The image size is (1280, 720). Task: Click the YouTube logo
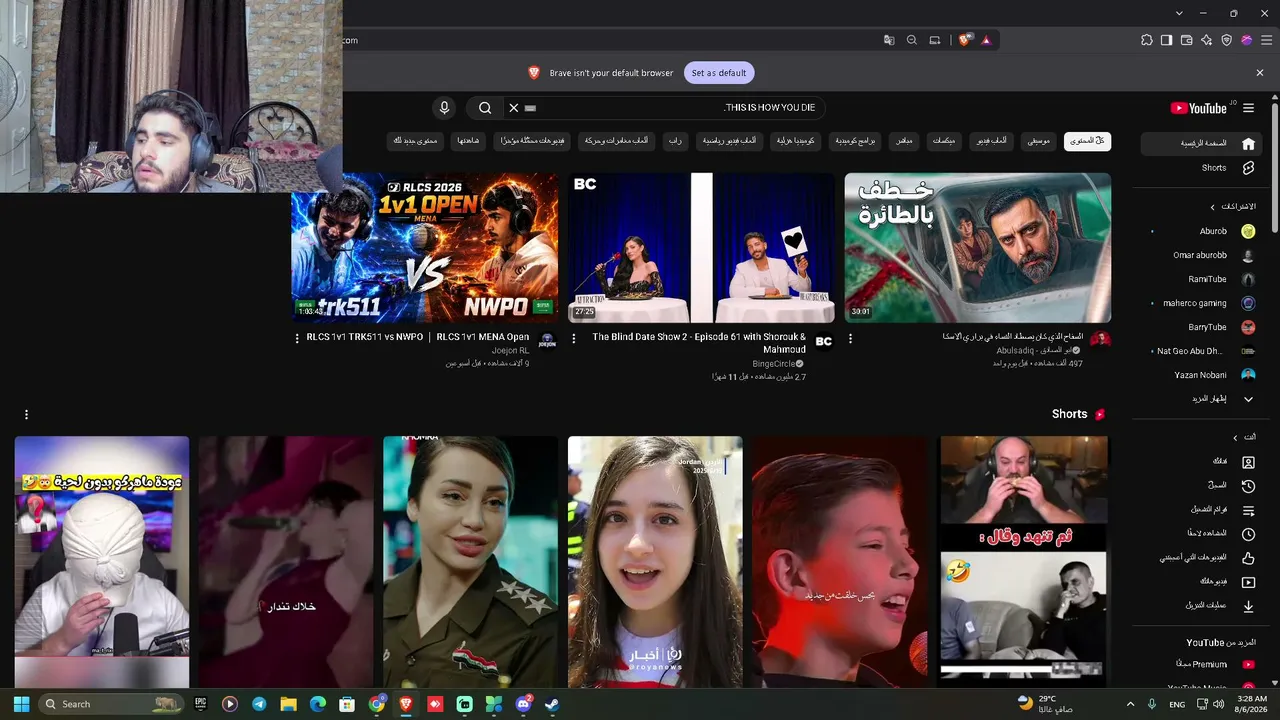tap(1199, 108)
